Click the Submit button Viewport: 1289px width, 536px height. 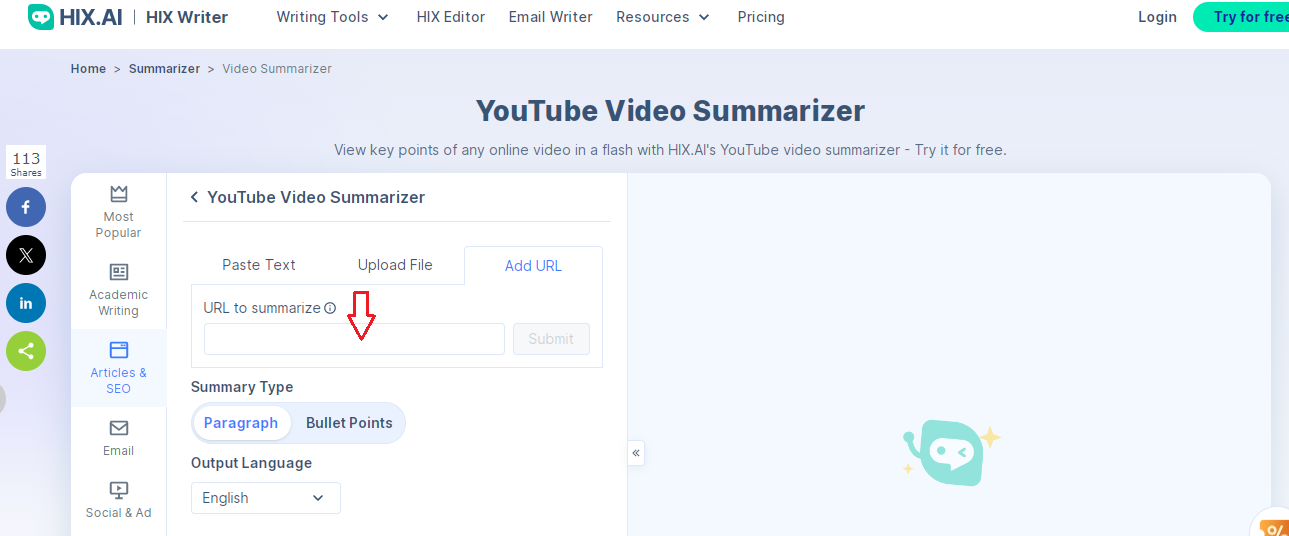(x=551, y=339)
